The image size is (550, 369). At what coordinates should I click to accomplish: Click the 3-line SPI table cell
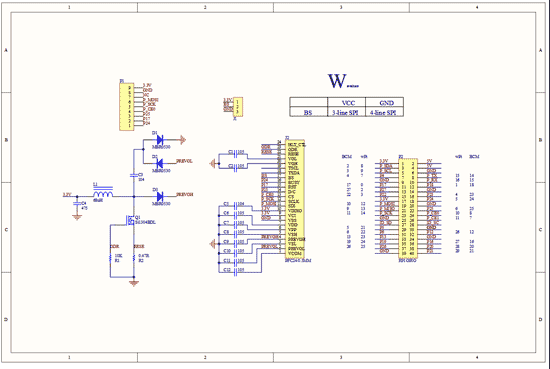[x=347, y=112]
